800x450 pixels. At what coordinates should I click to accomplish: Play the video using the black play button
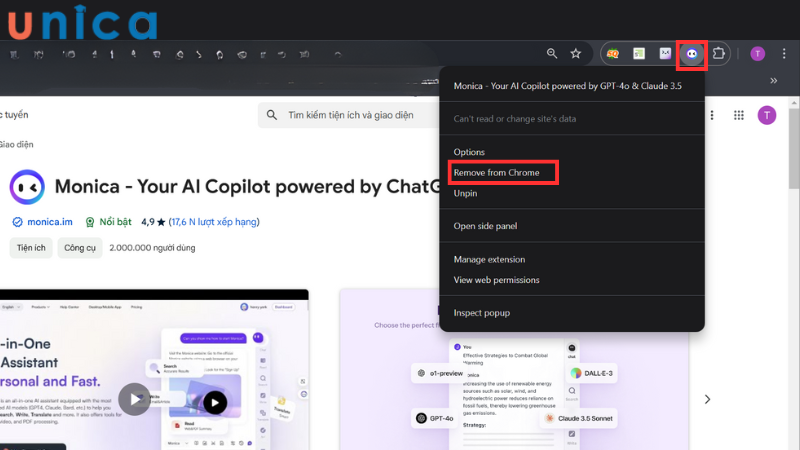click(215, 403)
